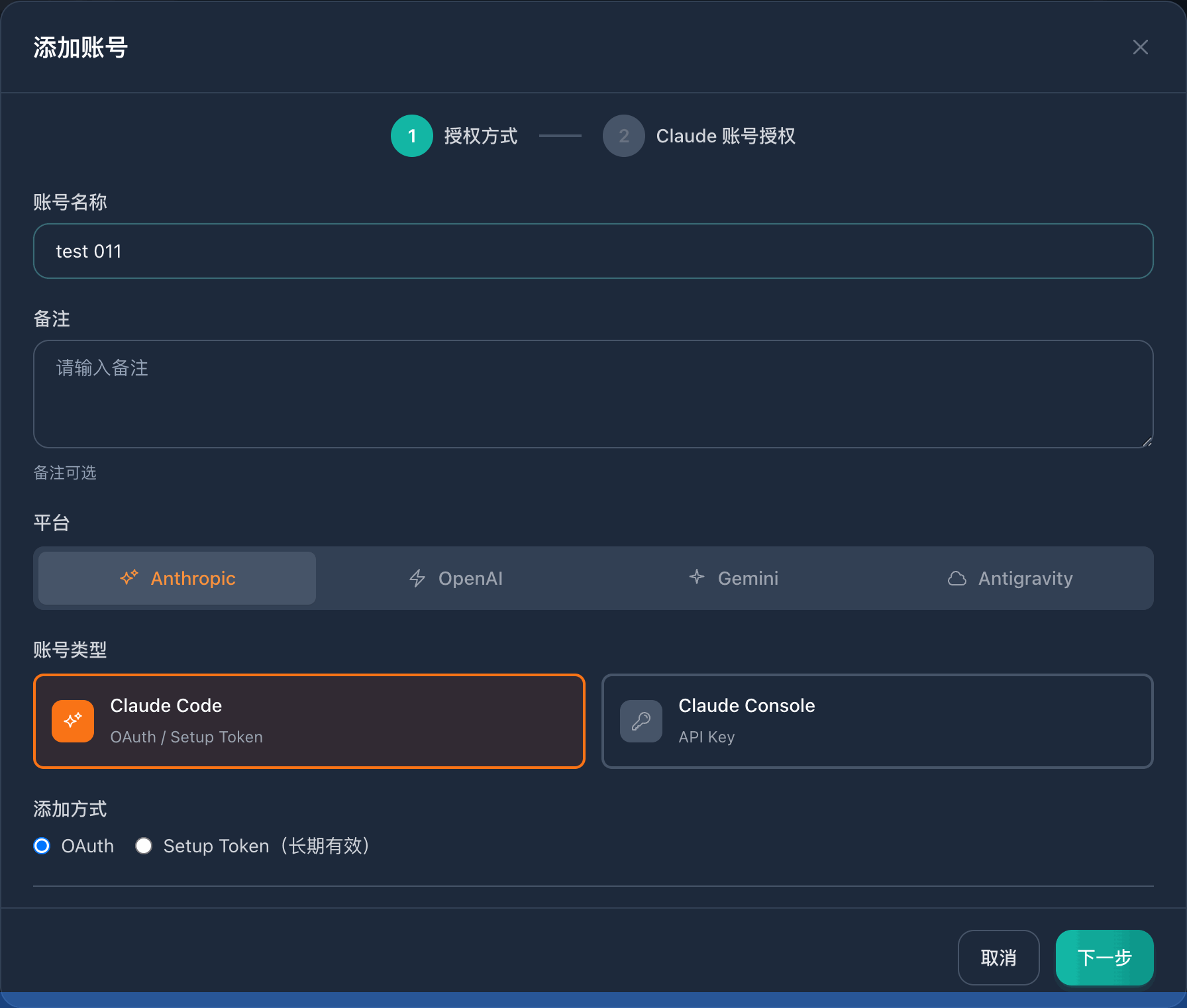The height and width of the screenshot is (1008, 1187).
Task: Click the step 1 circle indicator
Action: [412, 136]
